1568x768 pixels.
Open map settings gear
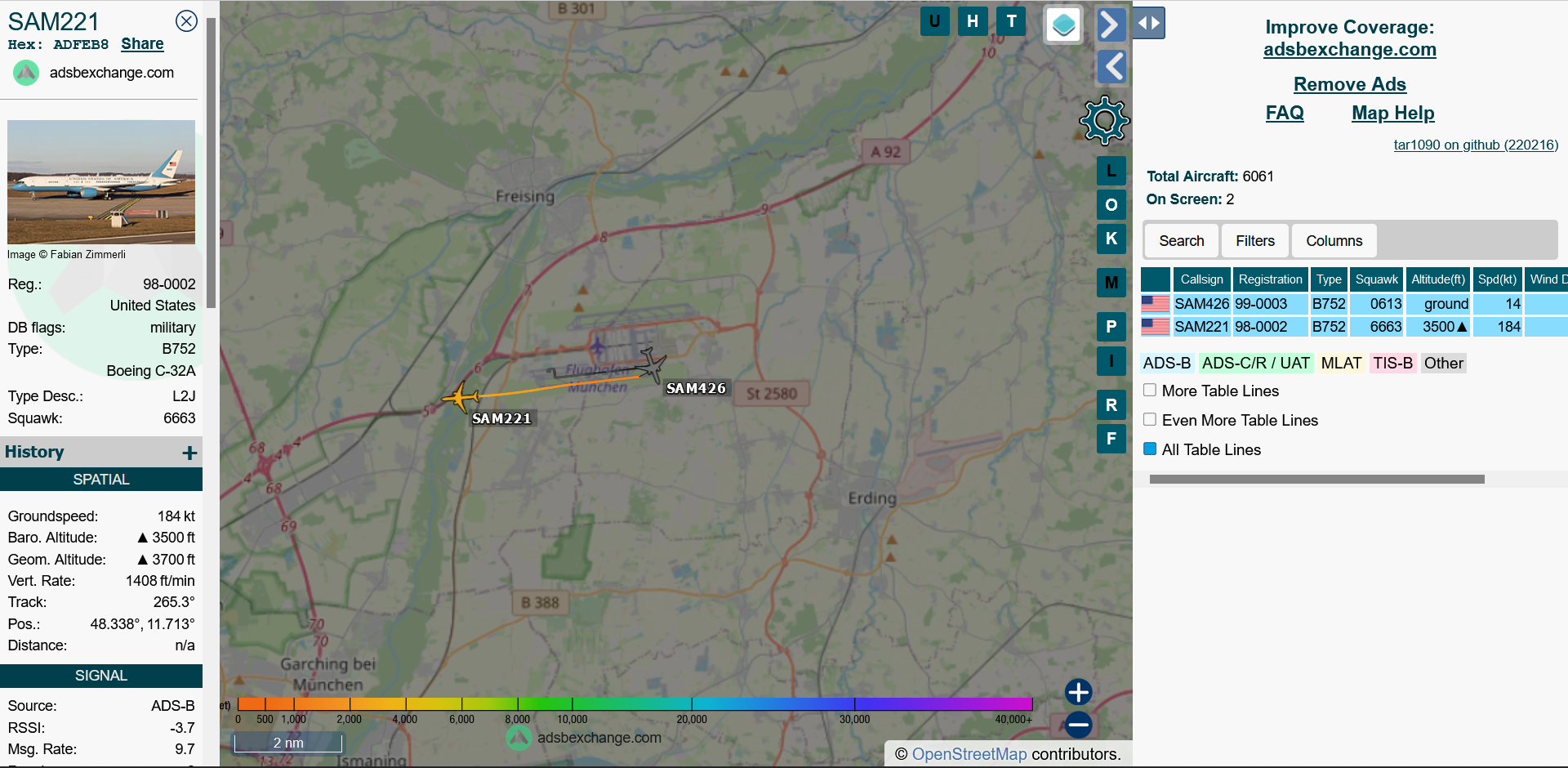click(x=1104, y=121)
